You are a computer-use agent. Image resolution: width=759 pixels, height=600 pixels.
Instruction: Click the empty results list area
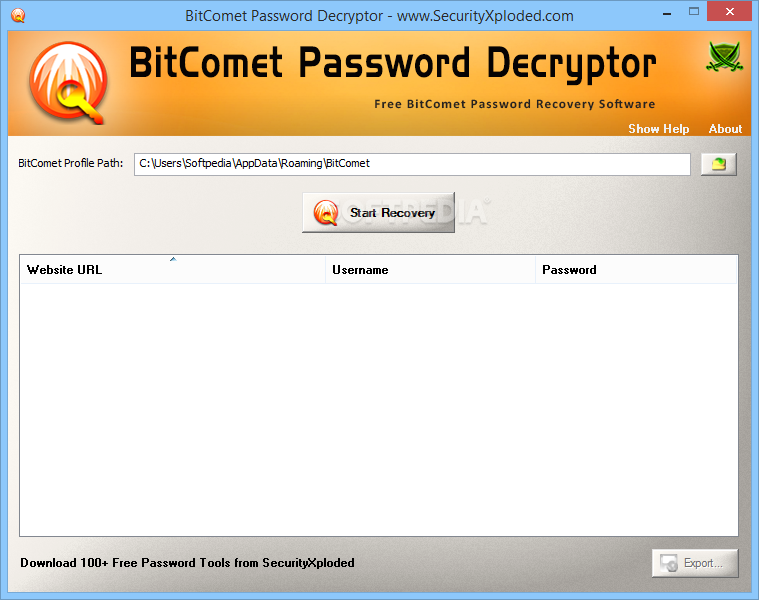click(379, 409)
